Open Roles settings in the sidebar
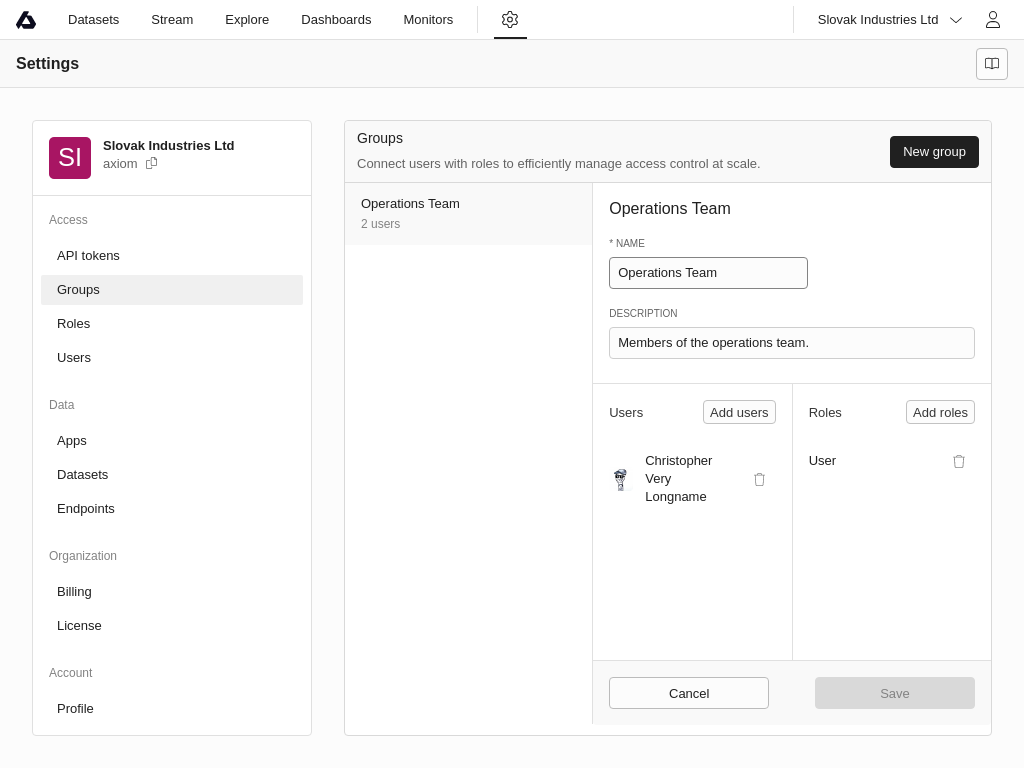Image resolution: width=1024 pixels, height=768 pixels. click(73, 324)
